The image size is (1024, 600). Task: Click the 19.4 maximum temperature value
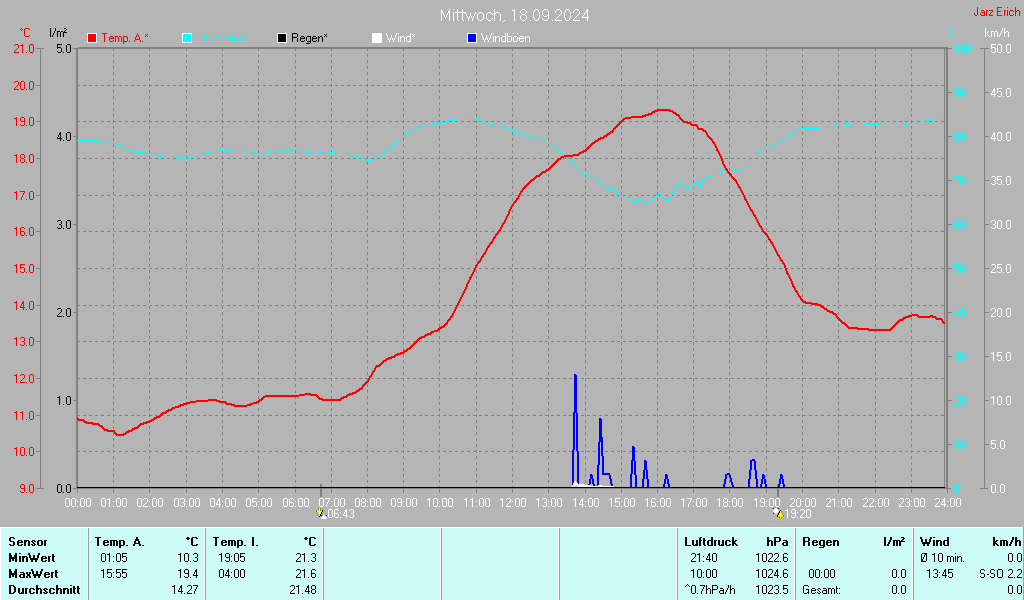pos(187,574)
